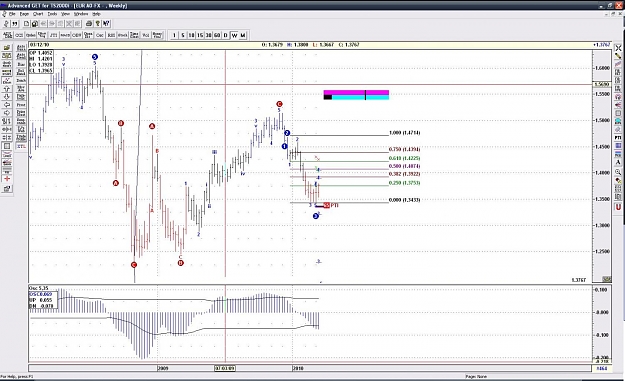The height and width of the screenshot is (381, 625).
Task: Select the CCI indicator button
Action: [x=19, y=35]
